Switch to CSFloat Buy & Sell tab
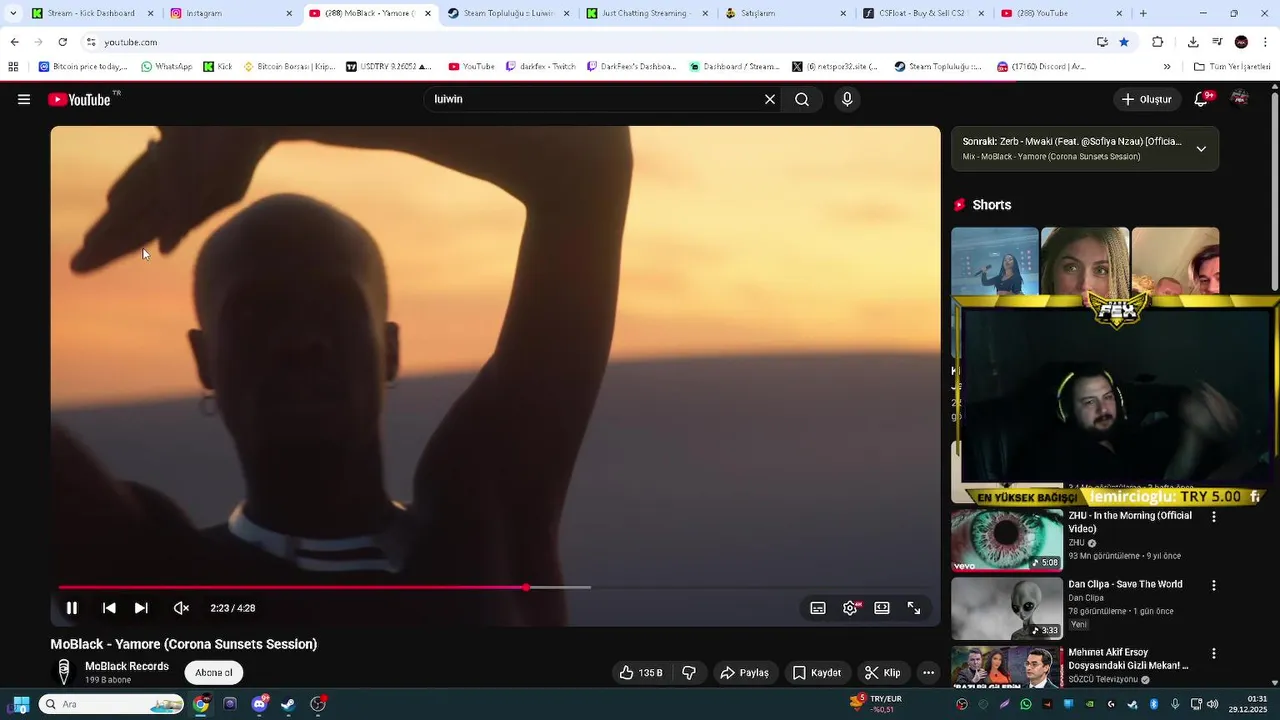Viewport: 1280px width, 720px height. pos(922,14)
